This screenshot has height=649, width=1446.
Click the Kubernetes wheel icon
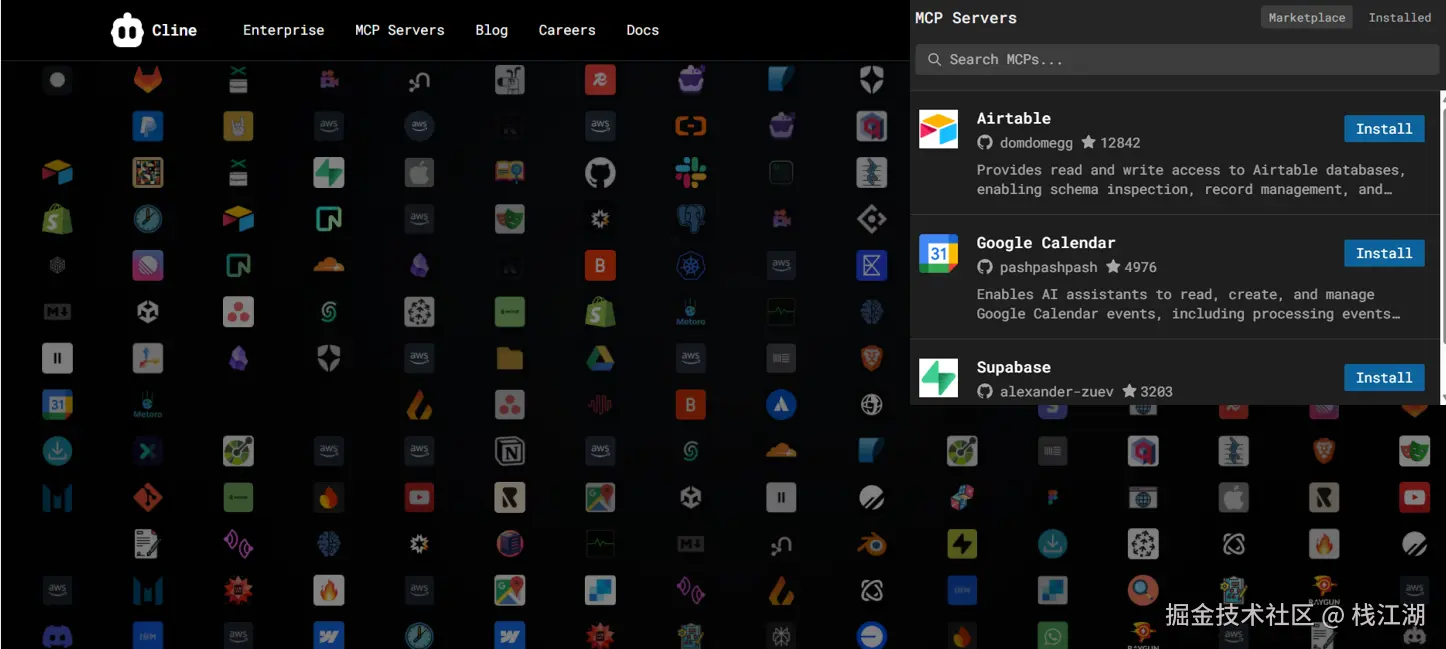tap(690, 266)
